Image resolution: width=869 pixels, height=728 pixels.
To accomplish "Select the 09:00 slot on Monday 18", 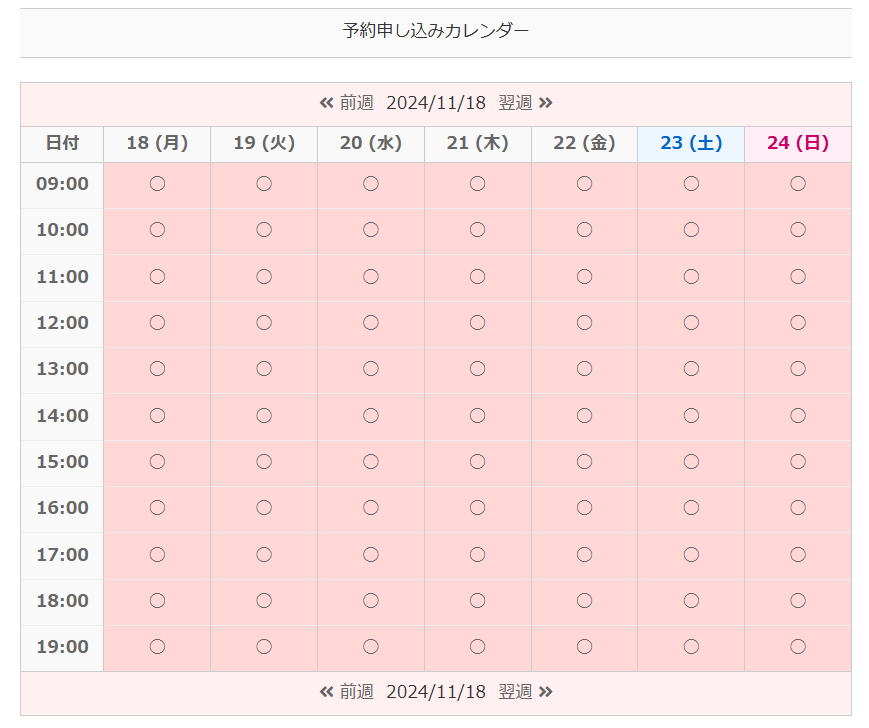I will [157, 184].
